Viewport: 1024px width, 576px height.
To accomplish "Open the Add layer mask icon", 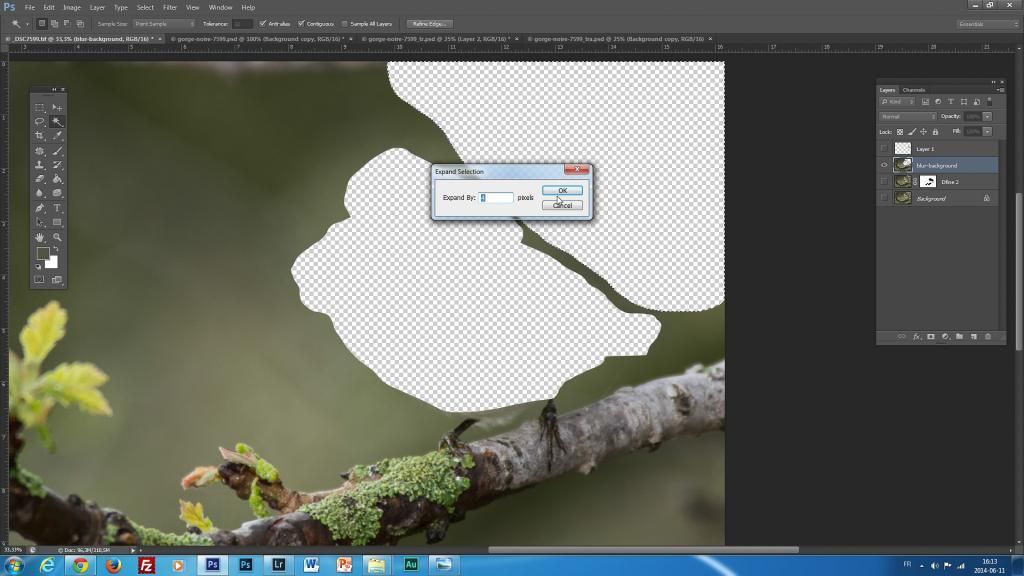I will tap(931, 336).
